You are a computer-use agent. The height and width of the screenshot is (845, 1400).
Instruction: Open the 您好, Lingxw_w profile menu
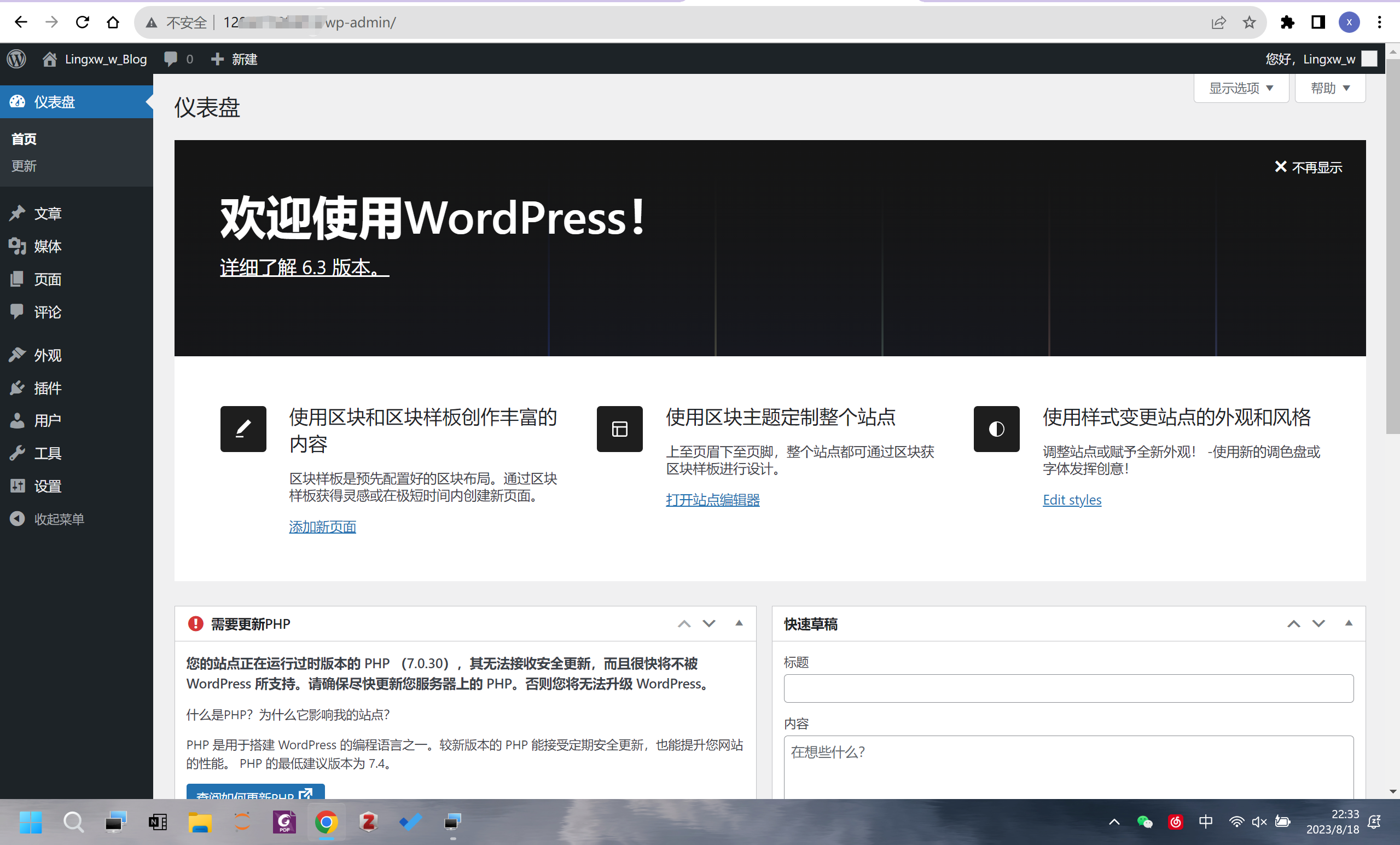pyautogui.click(x=1320, y=59)
